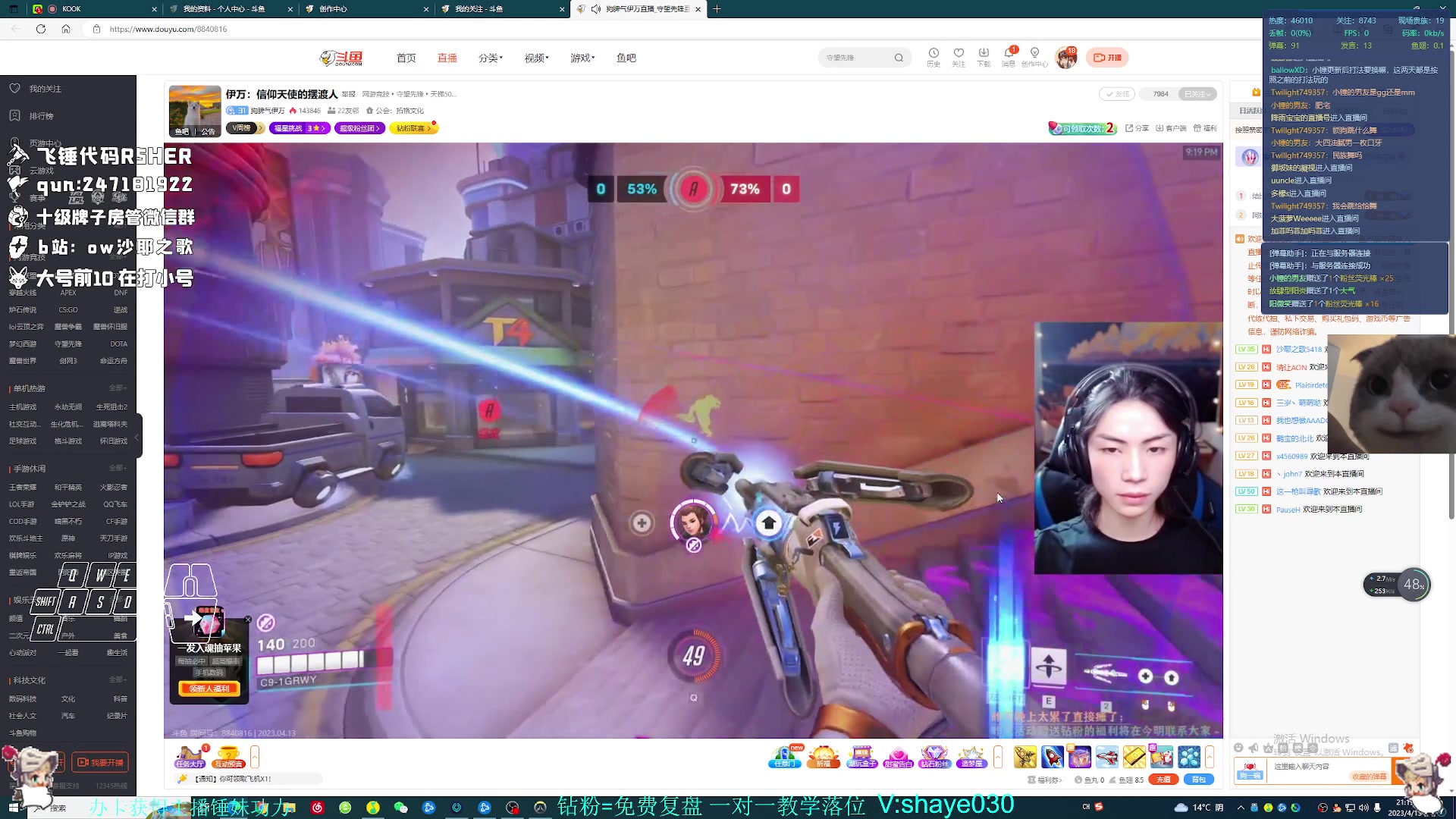Click 我要开播 in left sidebar bottom
Screen dimensions: 1456x819
pyautogui.click(x=100, y=762)
